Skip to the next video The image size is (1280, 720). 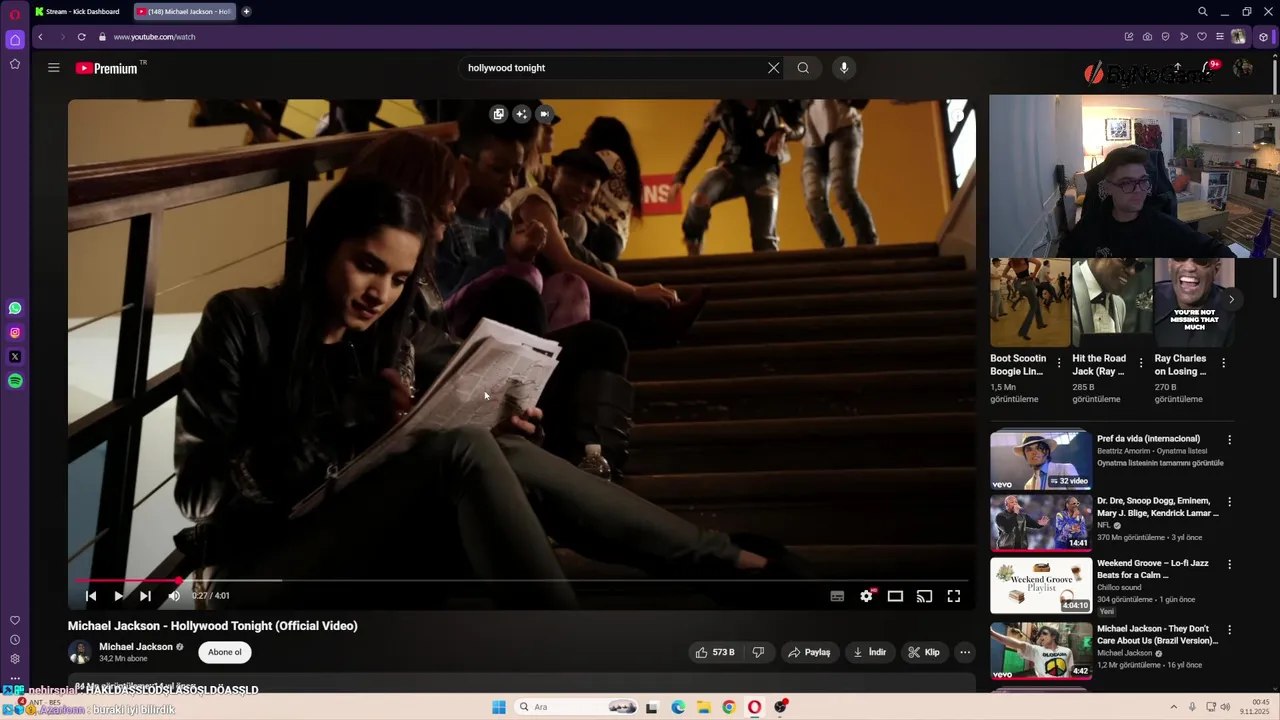145,596
